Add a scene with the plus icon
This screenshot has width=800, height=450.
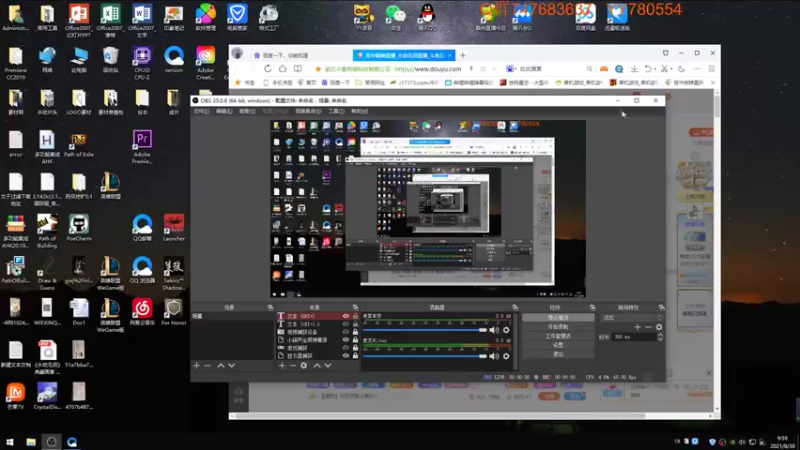[196, 365]
